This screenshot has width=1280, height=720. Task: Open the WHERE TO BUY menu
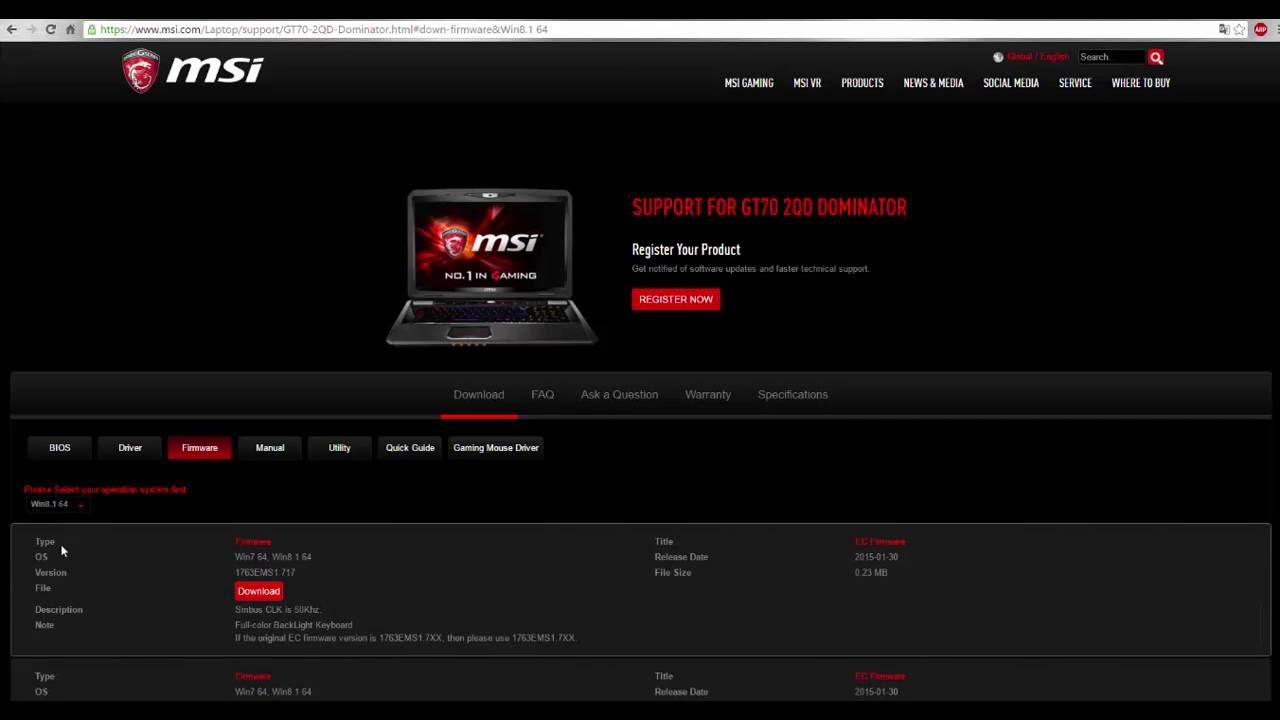pyautogui.click(x=1141, y=83)
